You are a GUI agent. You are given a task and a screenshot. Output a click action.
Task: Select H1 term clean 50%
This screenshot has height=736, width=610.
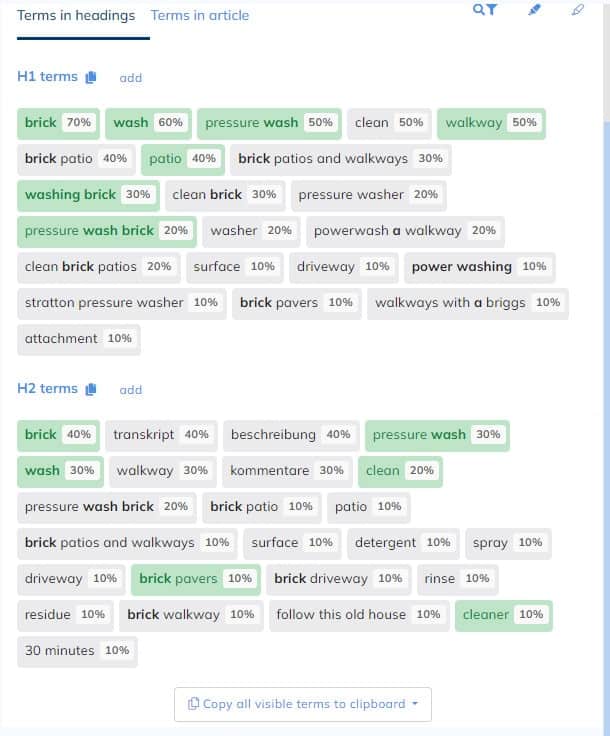click(389, 123)
